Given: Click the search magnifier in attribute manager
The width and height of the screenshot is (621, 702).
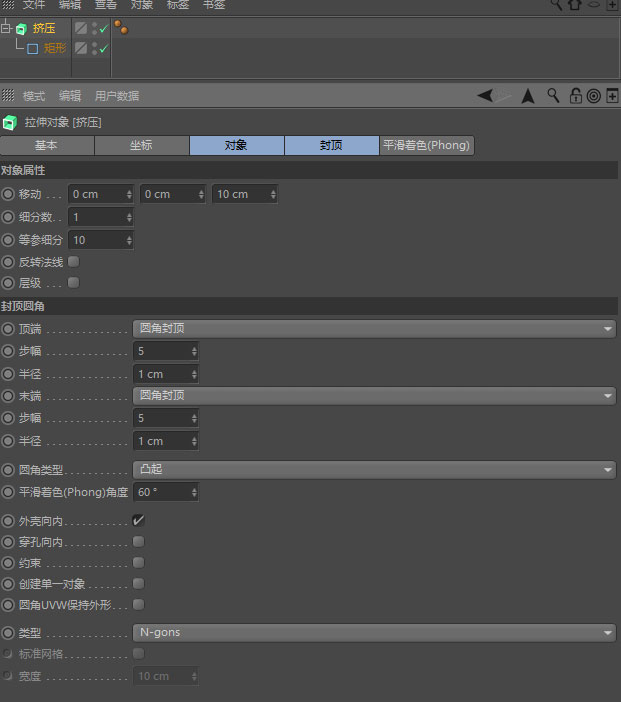Looking at the screenshot, I should pos(553,95).
